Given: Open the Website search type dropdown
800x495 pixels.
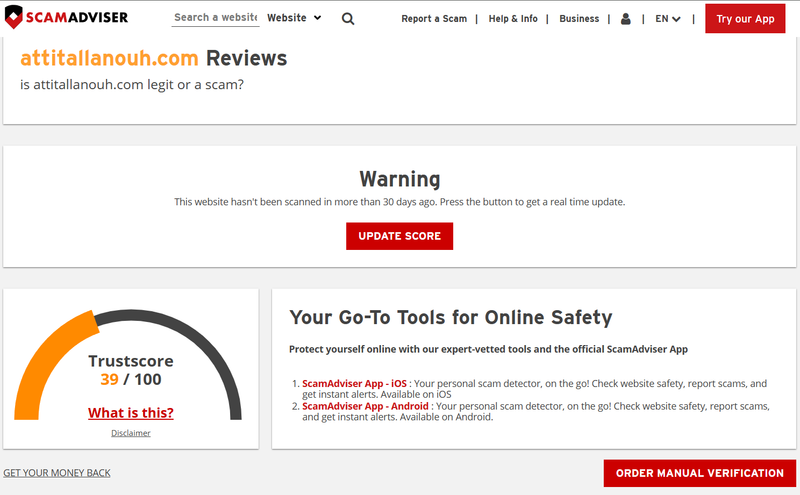Looking at the screenshot, I should [294, 18].
